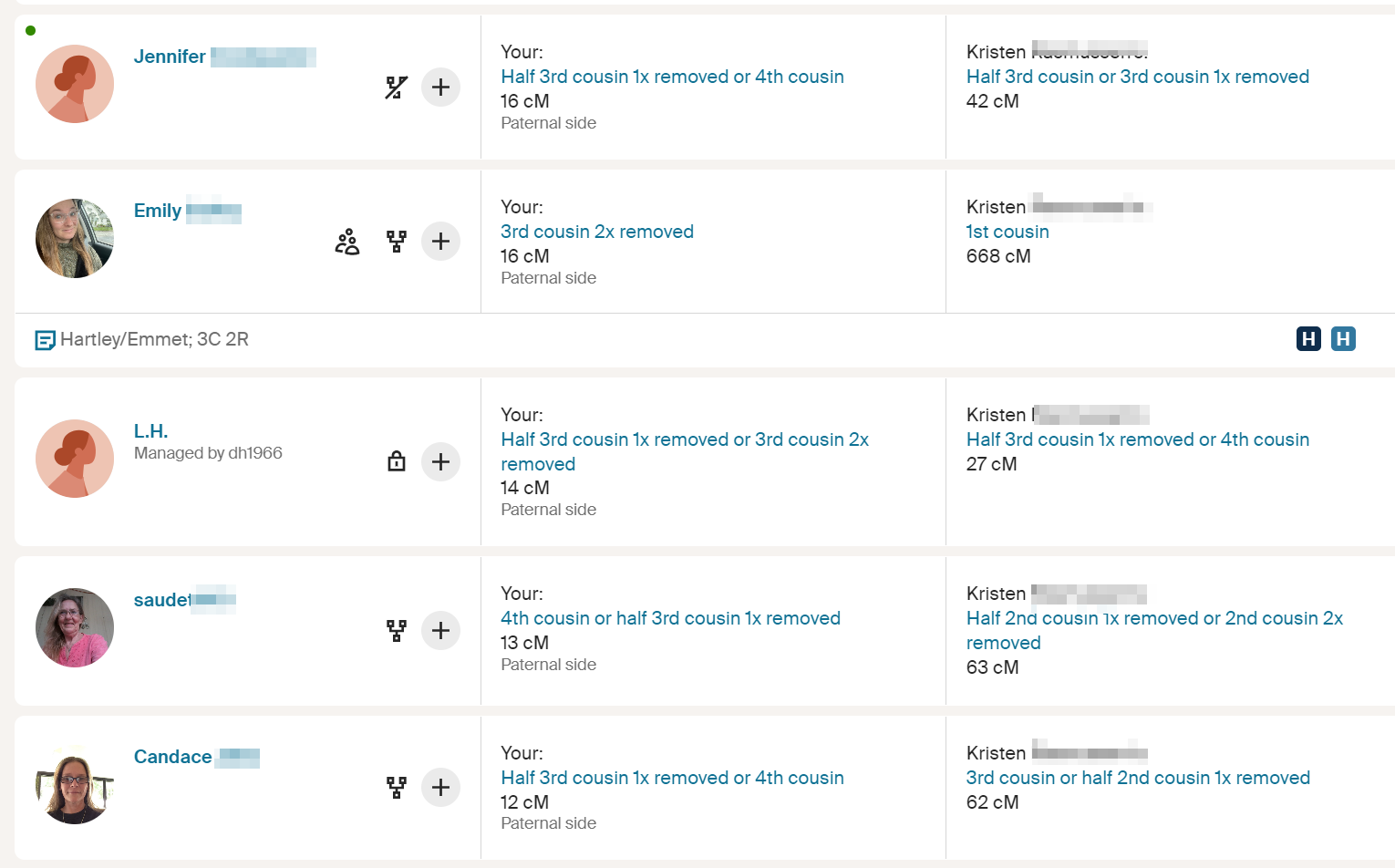Click the family tree icon beside Emily
1395x868 pixels.
coord(397,242)
